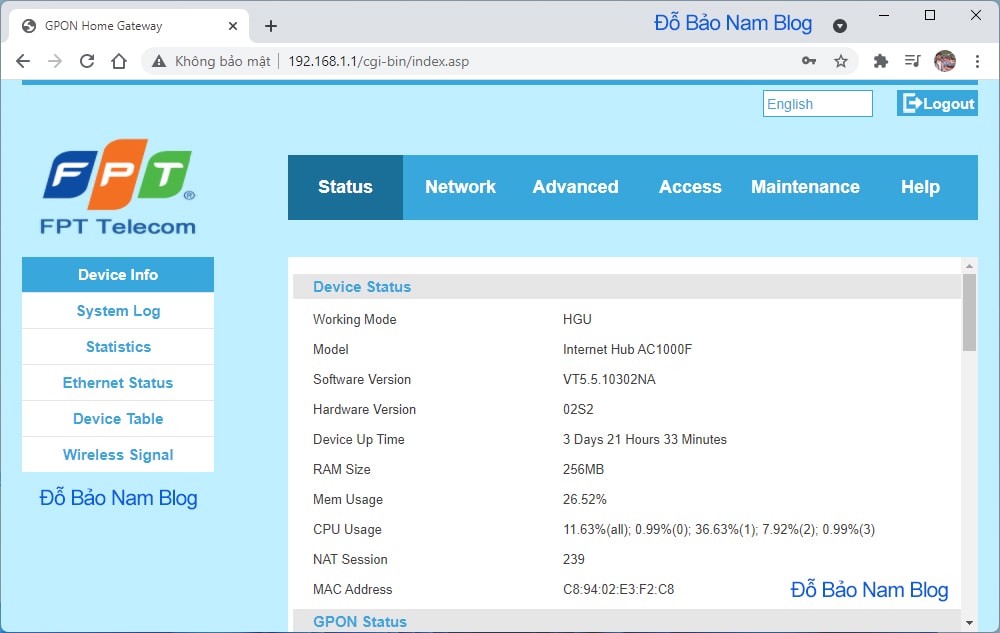Click the Logout button
The height and width of the screenshot is (633, 1000).
(937, 103)
